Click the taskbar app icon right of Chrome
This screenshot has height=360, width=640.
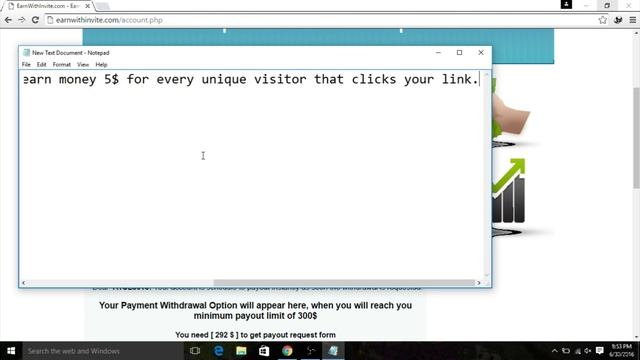pyautogui.click(x=311, y=351)
